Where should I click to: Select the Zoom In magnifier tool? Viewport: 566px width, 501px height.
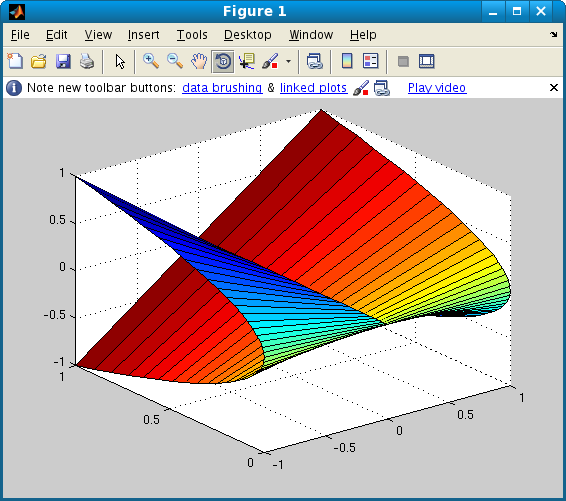[x=151, y=61]
